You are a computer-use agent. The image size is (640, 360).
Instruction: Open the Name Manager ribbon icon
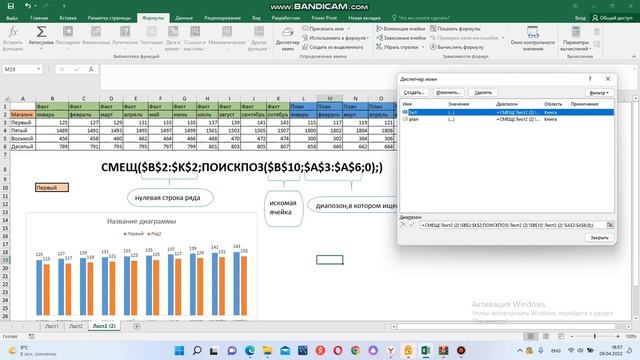[x=287, y=32]
